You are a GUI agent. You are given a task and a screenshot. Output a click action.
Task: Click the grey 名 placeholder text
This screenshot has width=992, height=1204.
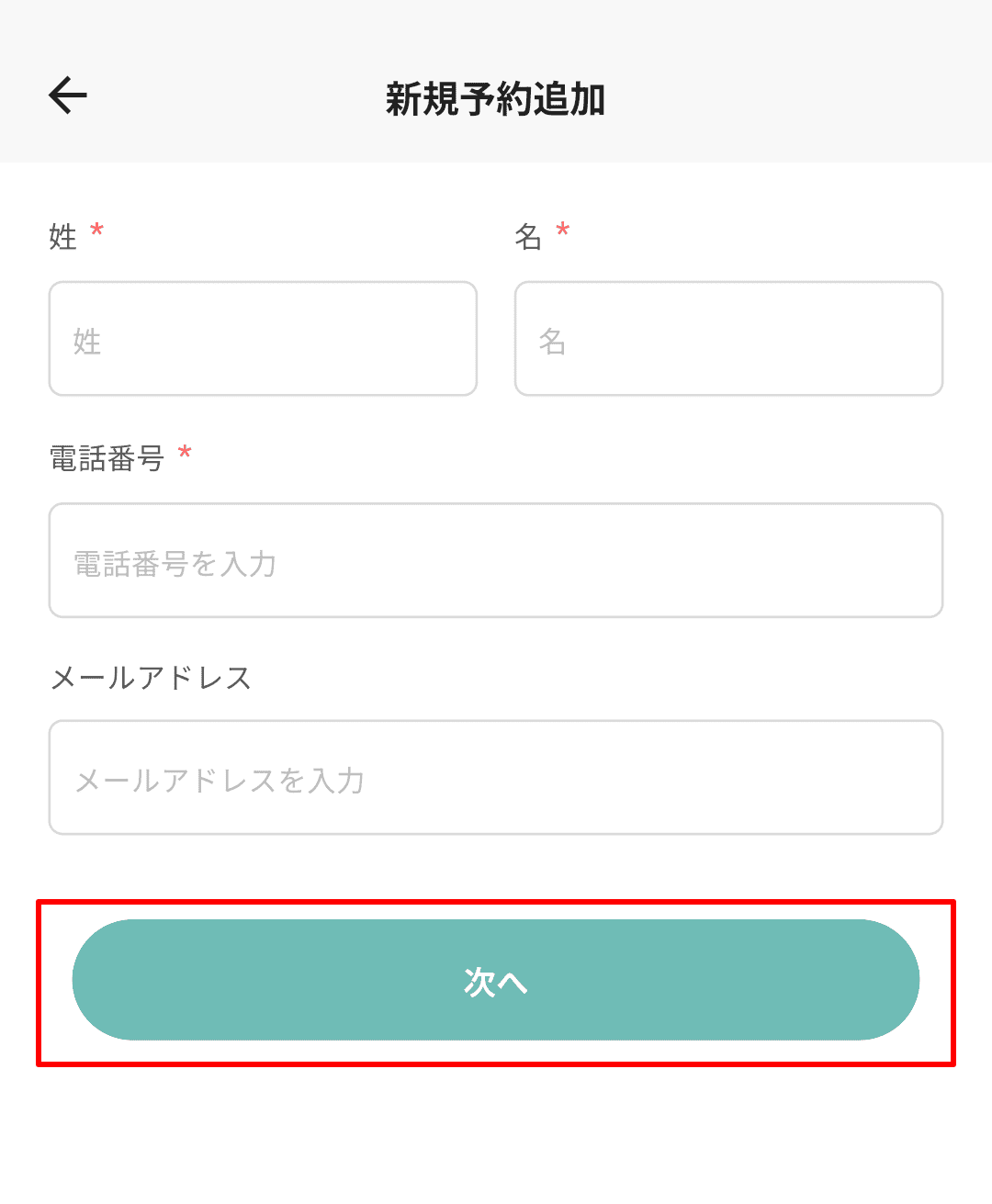552,342
